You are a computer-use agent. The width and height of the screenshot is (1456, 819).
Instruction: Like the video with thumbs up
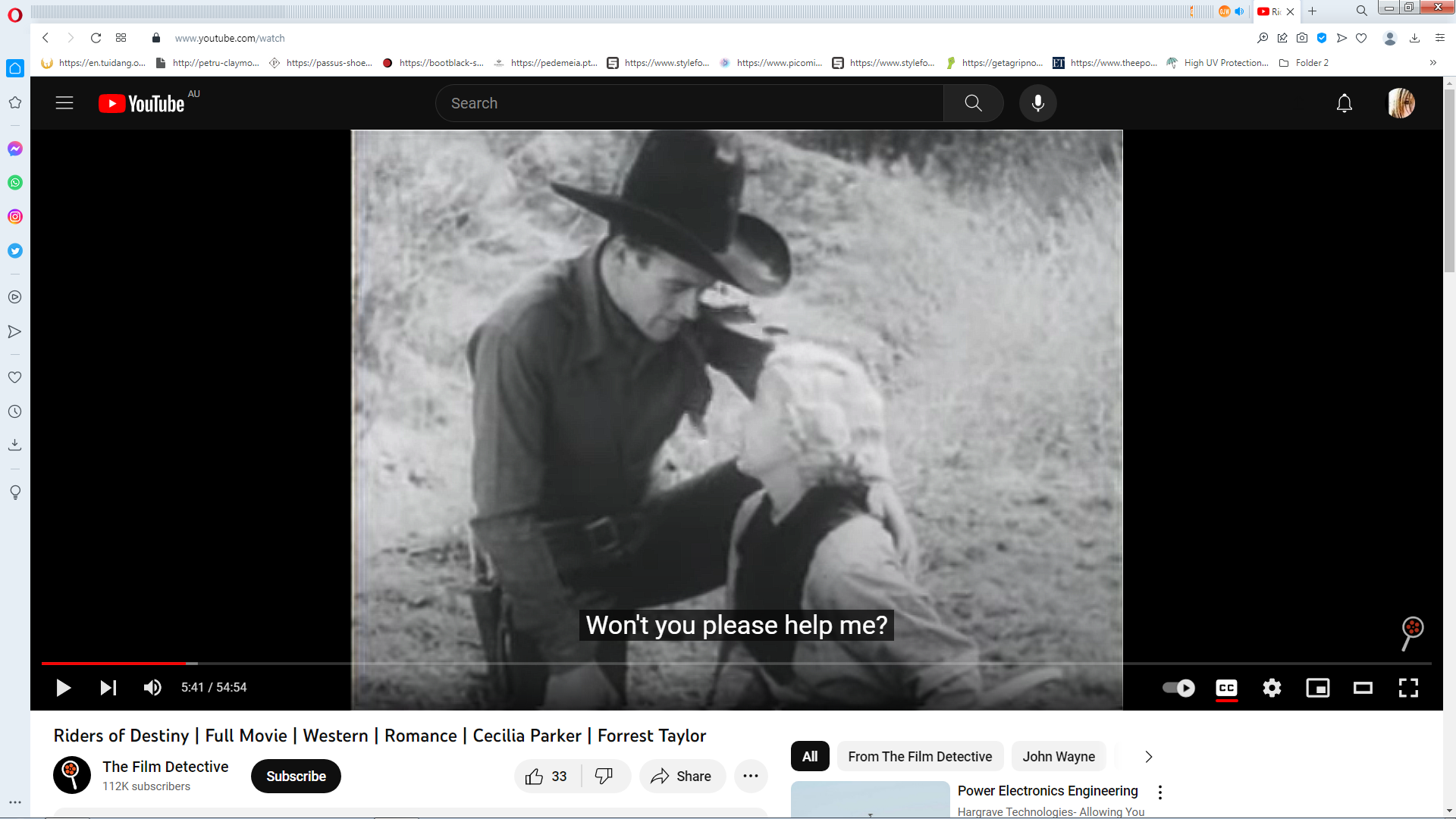[x=547, y=776]
